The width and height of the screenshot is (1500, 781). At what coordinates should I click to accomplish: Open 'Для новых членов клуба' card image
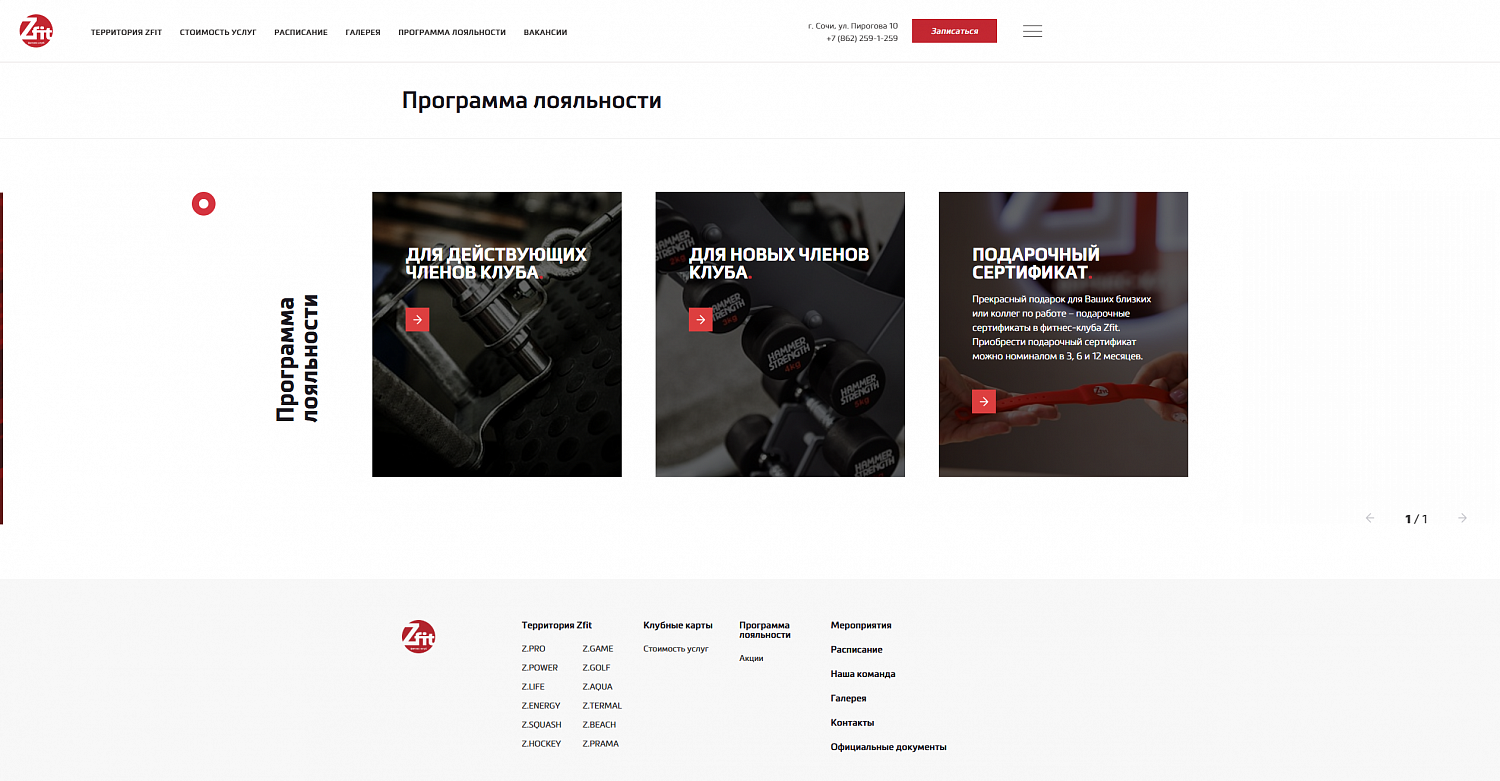click(780, 334)
